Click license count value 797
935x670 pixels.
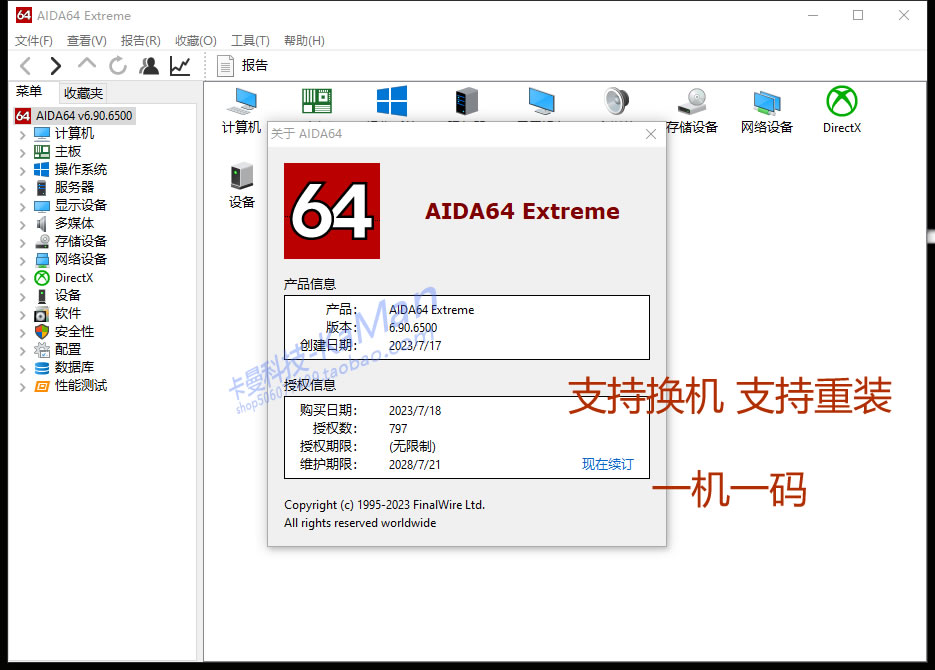point(398,429)
